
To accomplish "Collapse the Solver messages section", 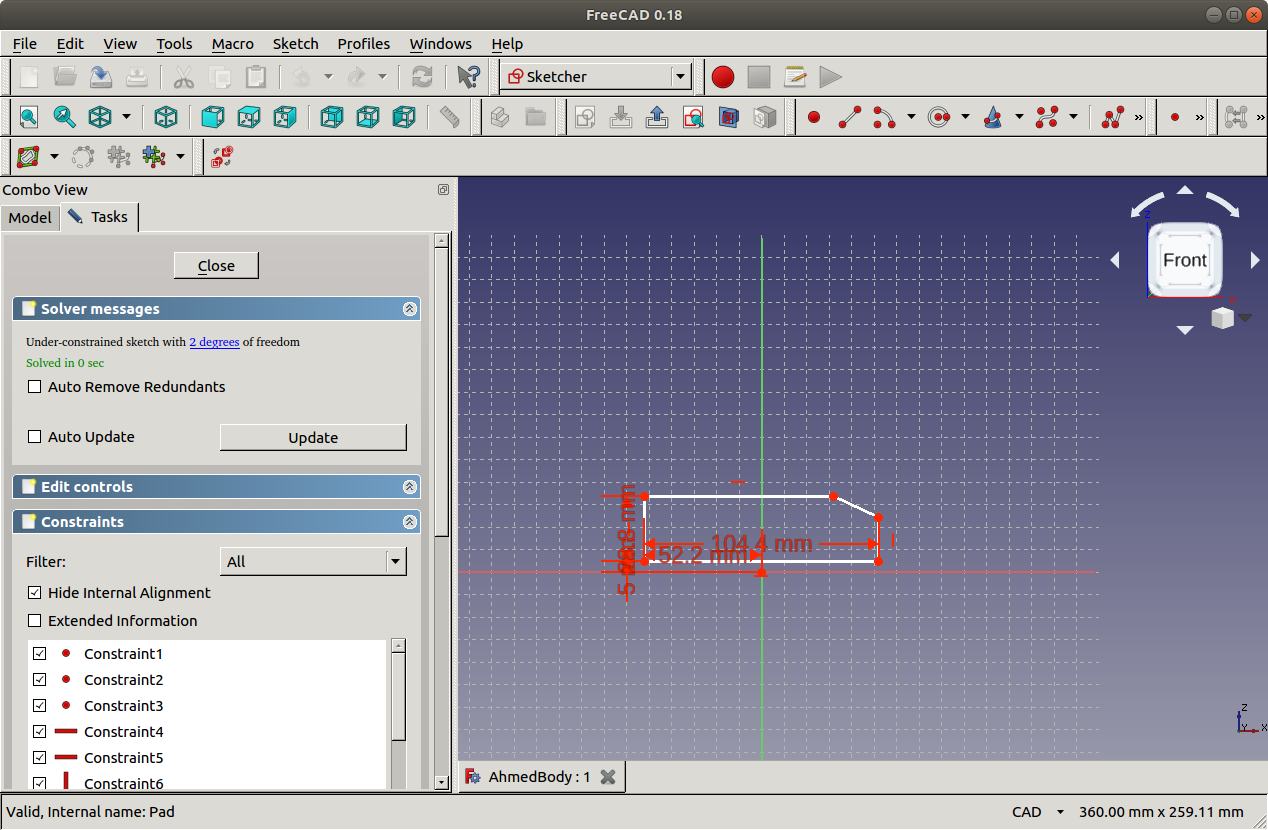I will click(409, 309).
